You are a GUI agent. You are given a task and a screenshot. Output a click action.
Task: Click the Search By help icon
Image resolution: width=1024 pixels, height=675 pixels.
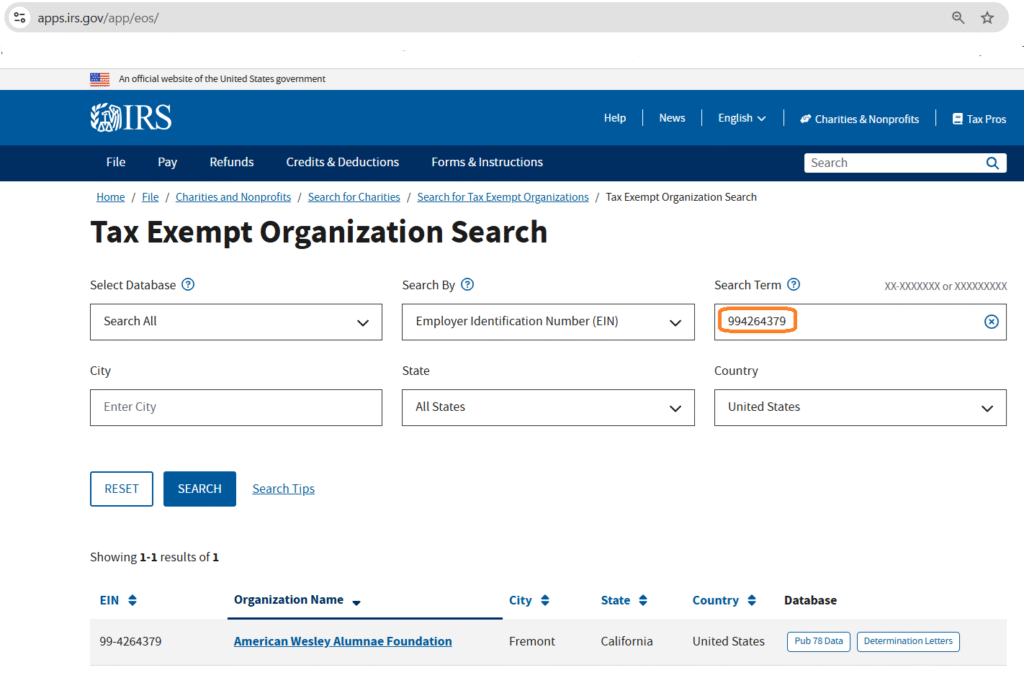click(x=467, y=285)
